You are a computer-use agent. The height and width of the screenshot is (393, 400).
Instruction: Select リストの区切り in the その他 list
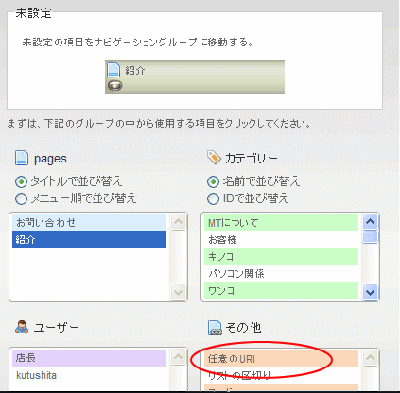[281, 376]
